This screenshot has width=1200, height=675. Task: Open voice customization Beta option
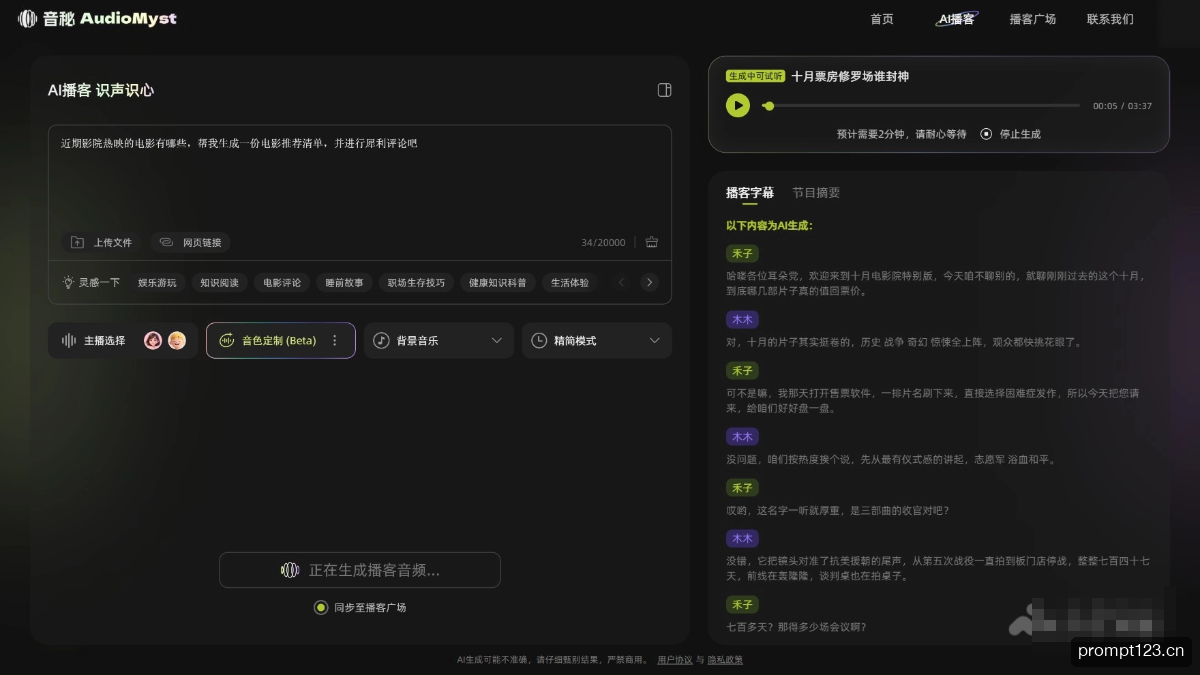pos(280,340)
